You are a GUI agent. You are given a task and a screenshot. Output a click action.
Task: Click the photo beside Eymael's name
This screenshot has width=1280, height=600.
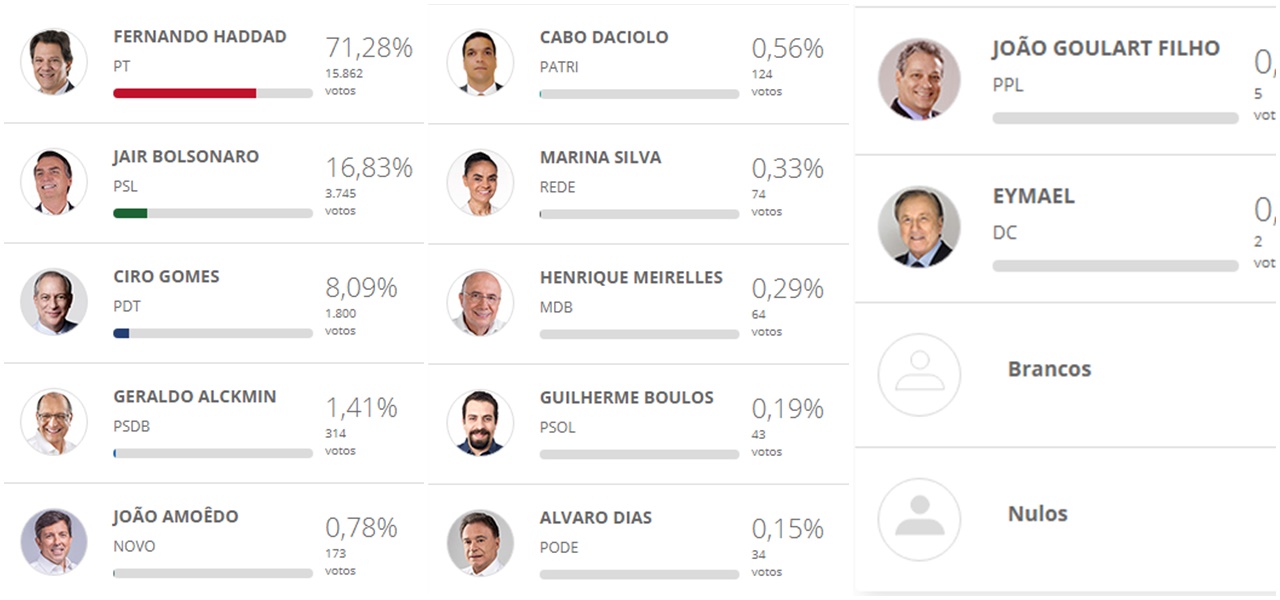click(919, 227)
